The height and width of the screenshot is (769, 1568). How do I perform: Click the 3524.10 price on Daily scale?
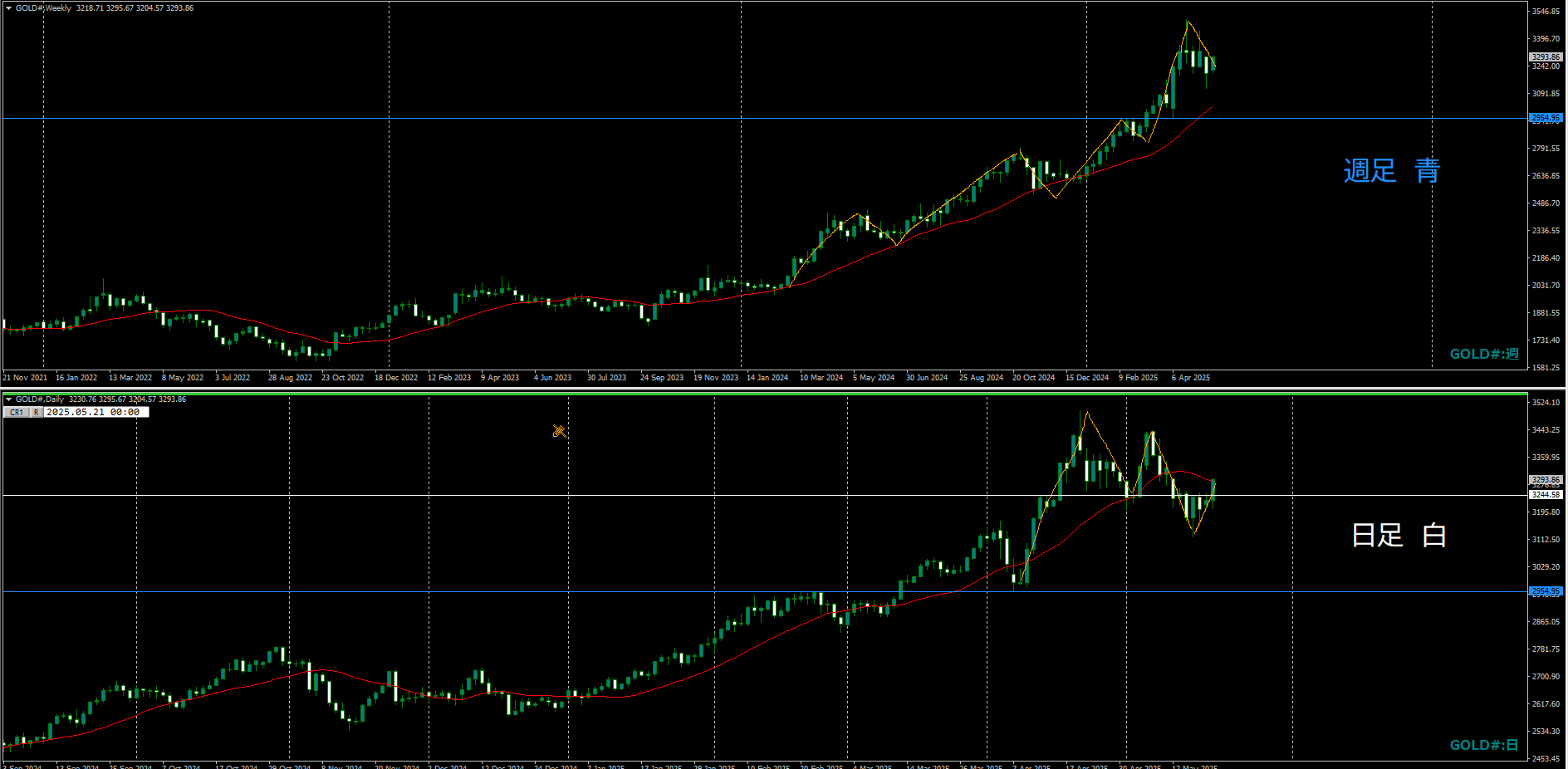pos(1546,403)
